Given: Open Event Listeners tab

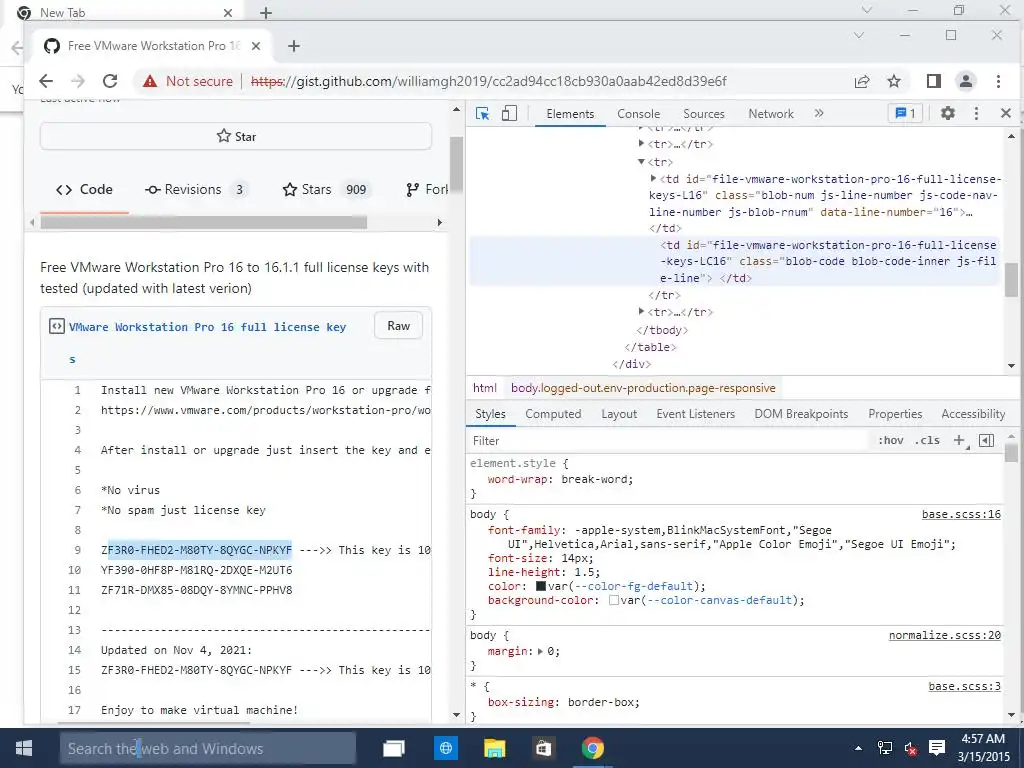Looking at the screenshot, I should pyautogui.click(x=696, y=414).
